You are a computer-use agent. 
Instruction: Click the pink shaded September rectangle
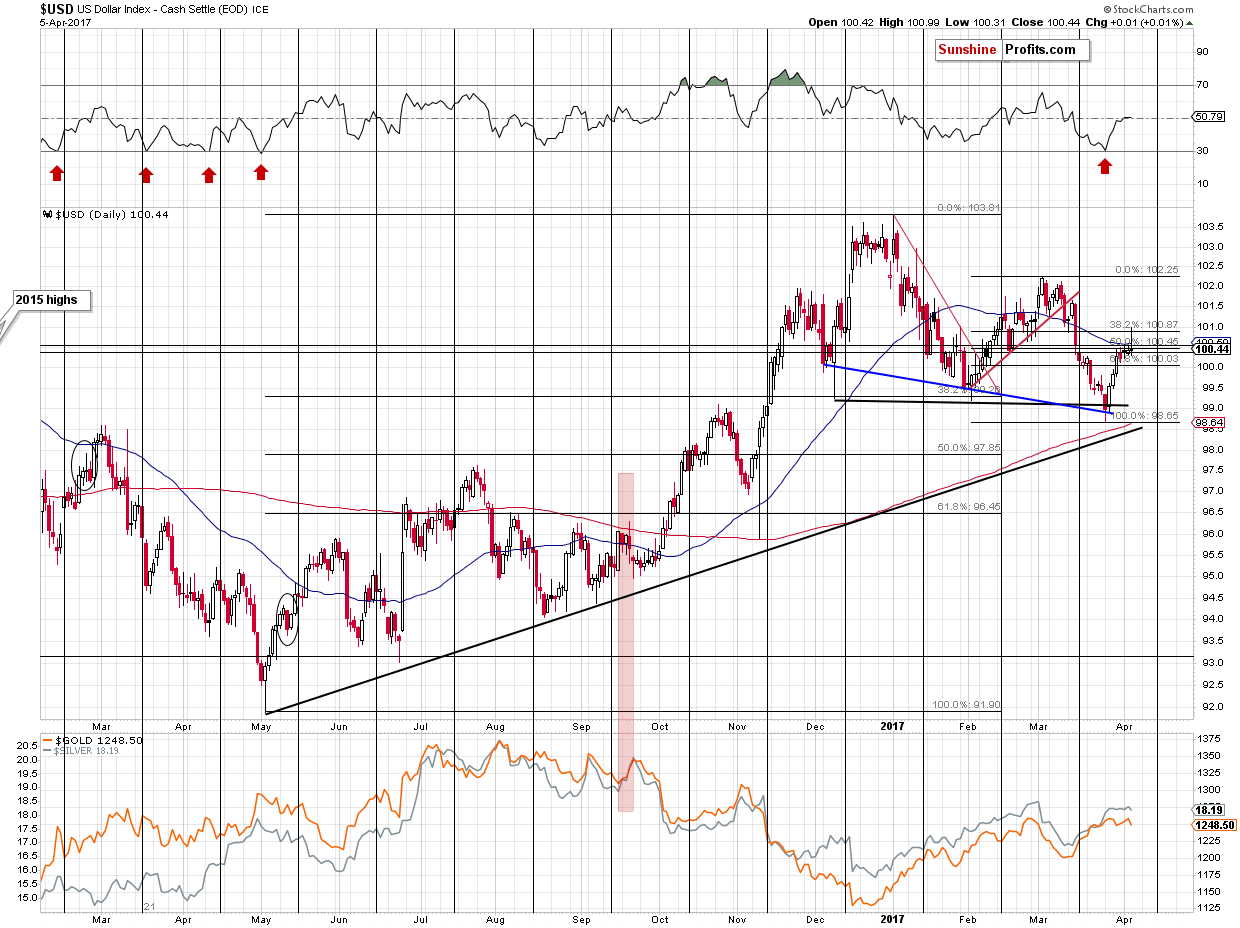click(626, 642)
